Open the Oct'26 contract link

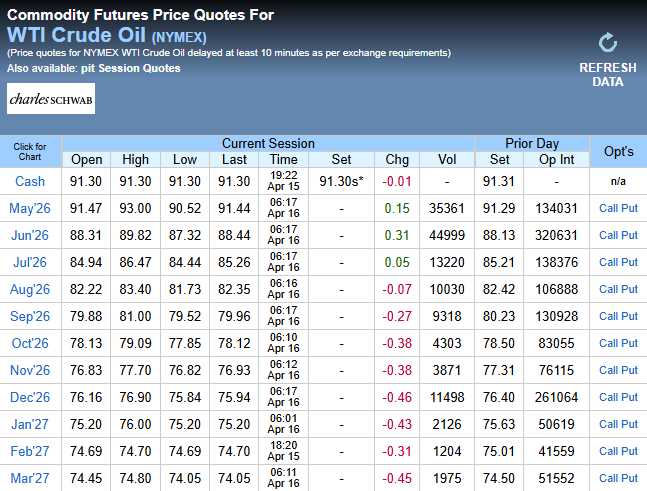30,343
